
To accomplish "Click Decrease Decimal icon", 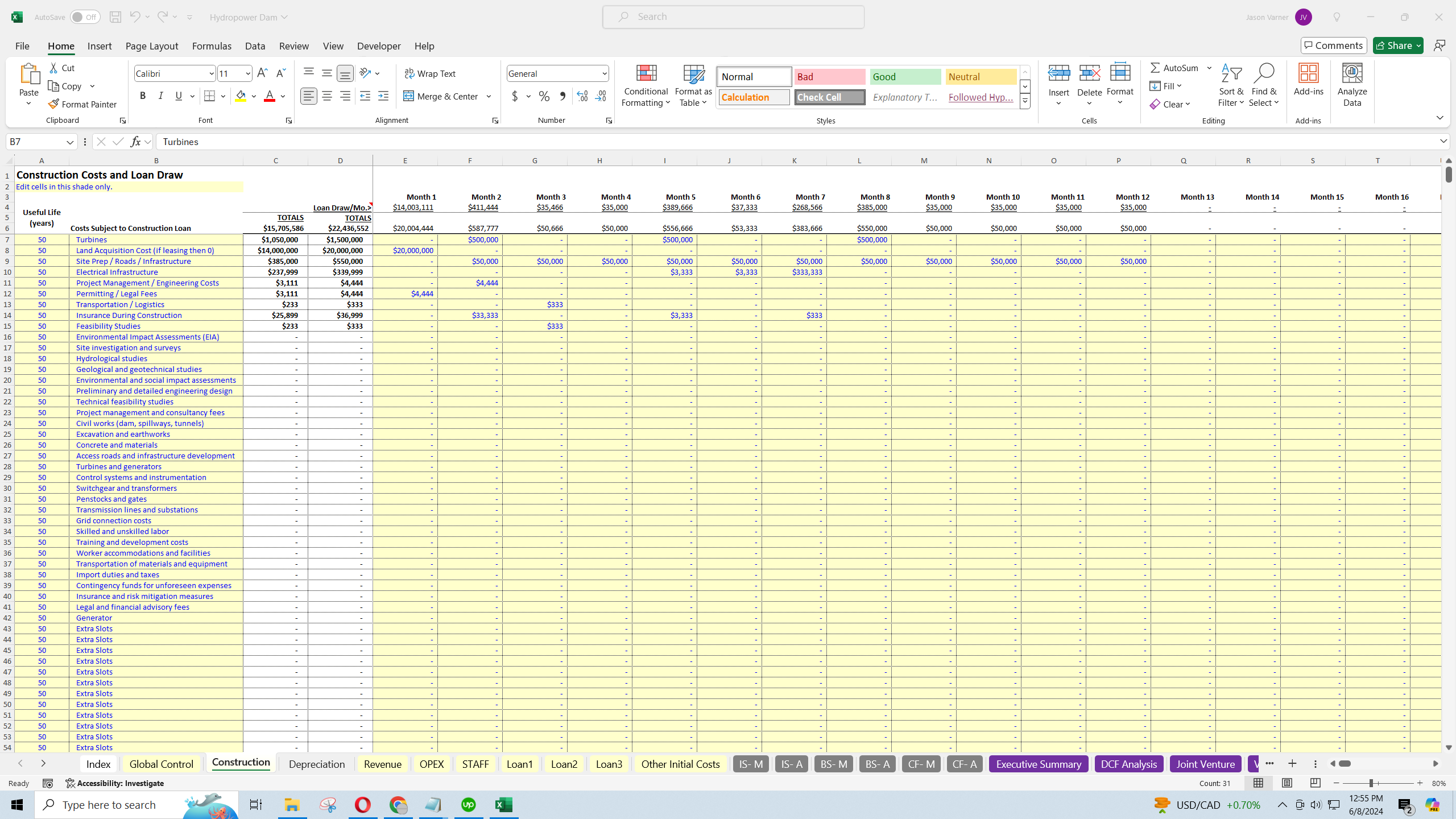I will (601, 96).
